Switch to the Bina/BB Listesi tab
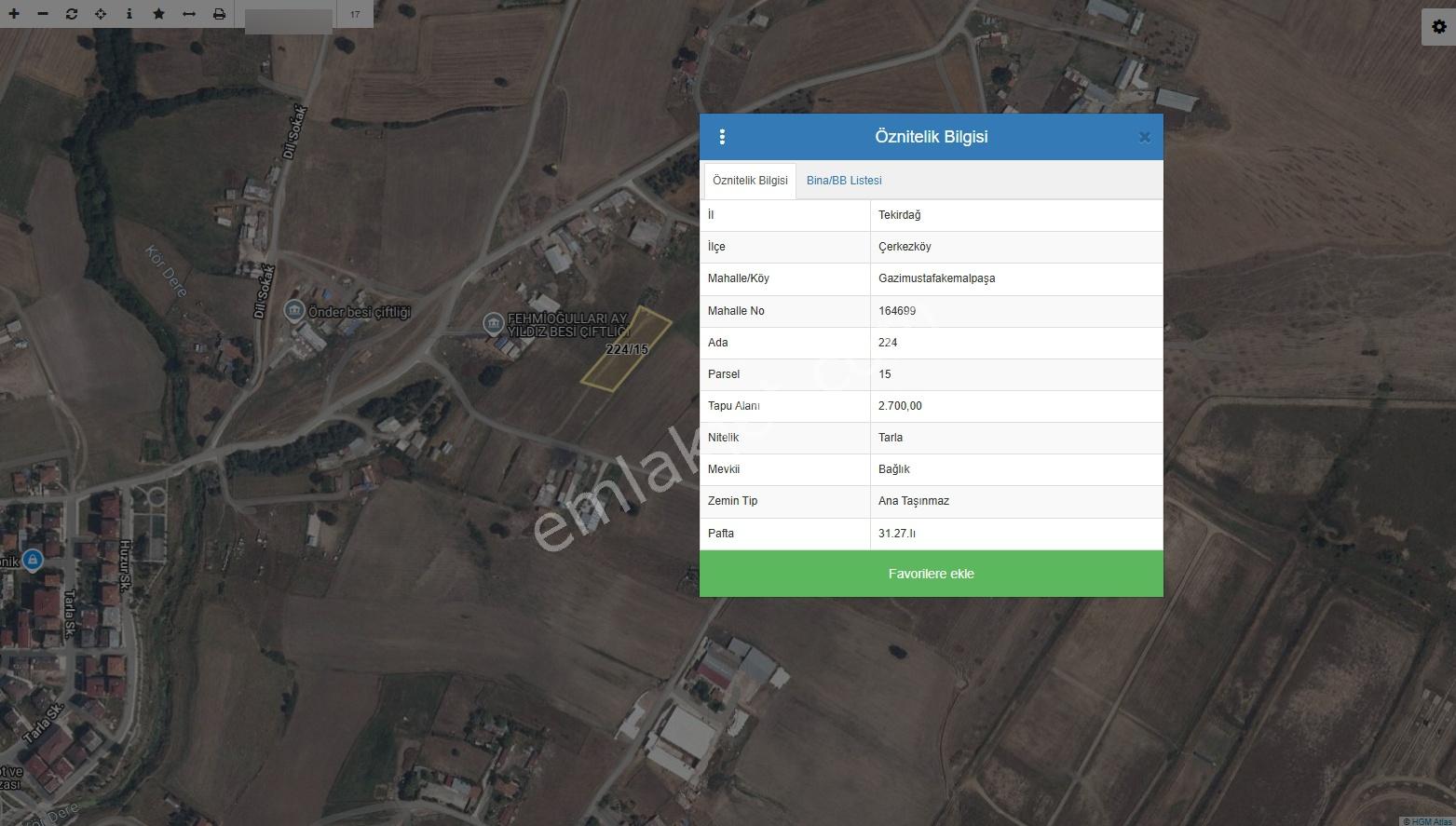1456x826 pixels. coord(844,181)
